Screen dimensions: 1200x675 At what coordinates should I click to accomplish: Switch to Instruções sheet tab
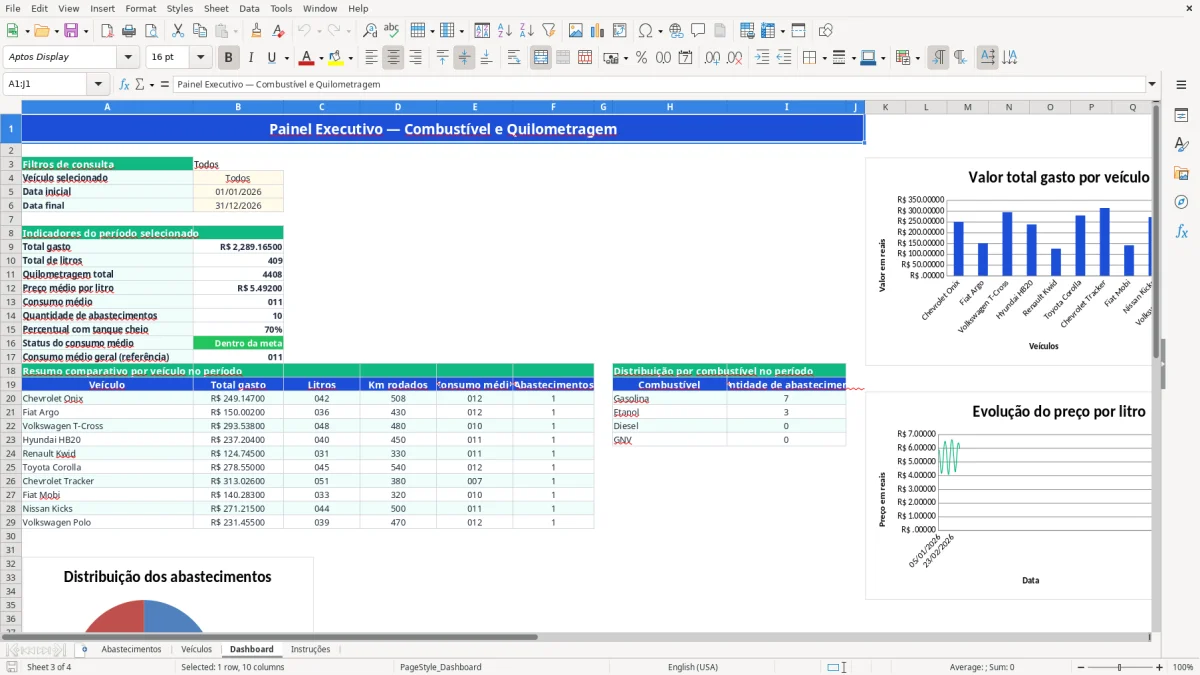point(310,649)
